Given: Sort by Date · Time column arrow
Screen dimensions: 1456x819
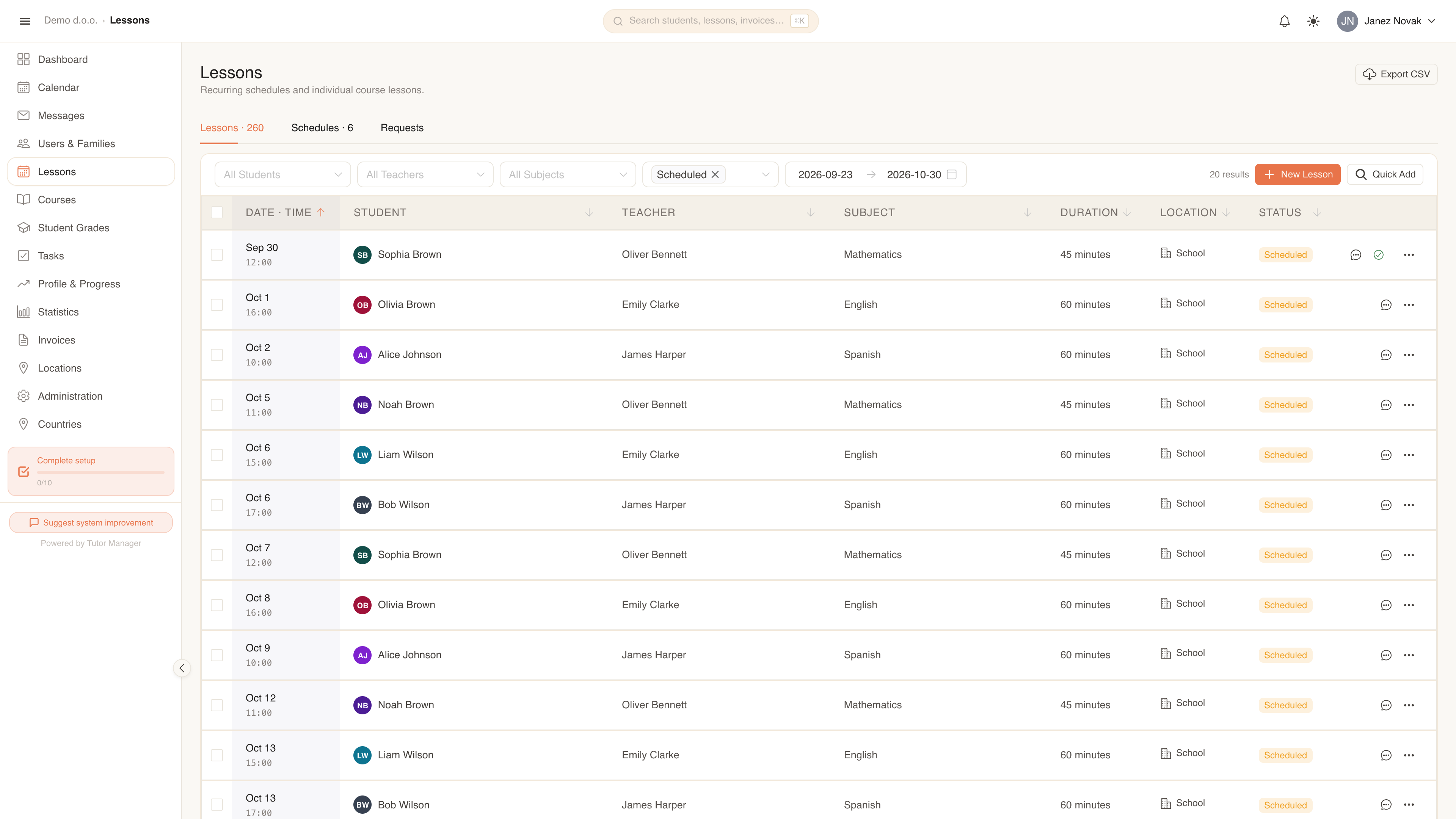Looking at the screenshot, I should 321,212.
